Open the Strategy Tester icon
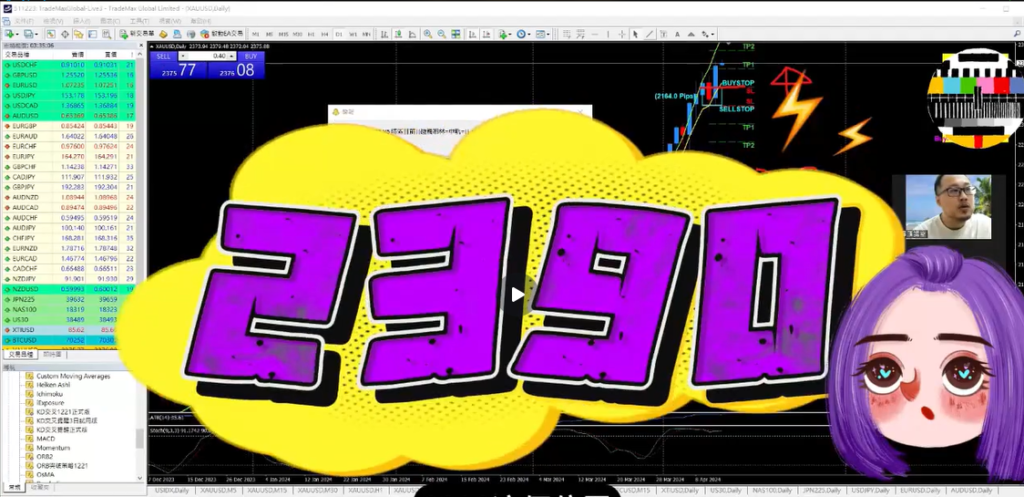1024x497 pixels. 106,34
